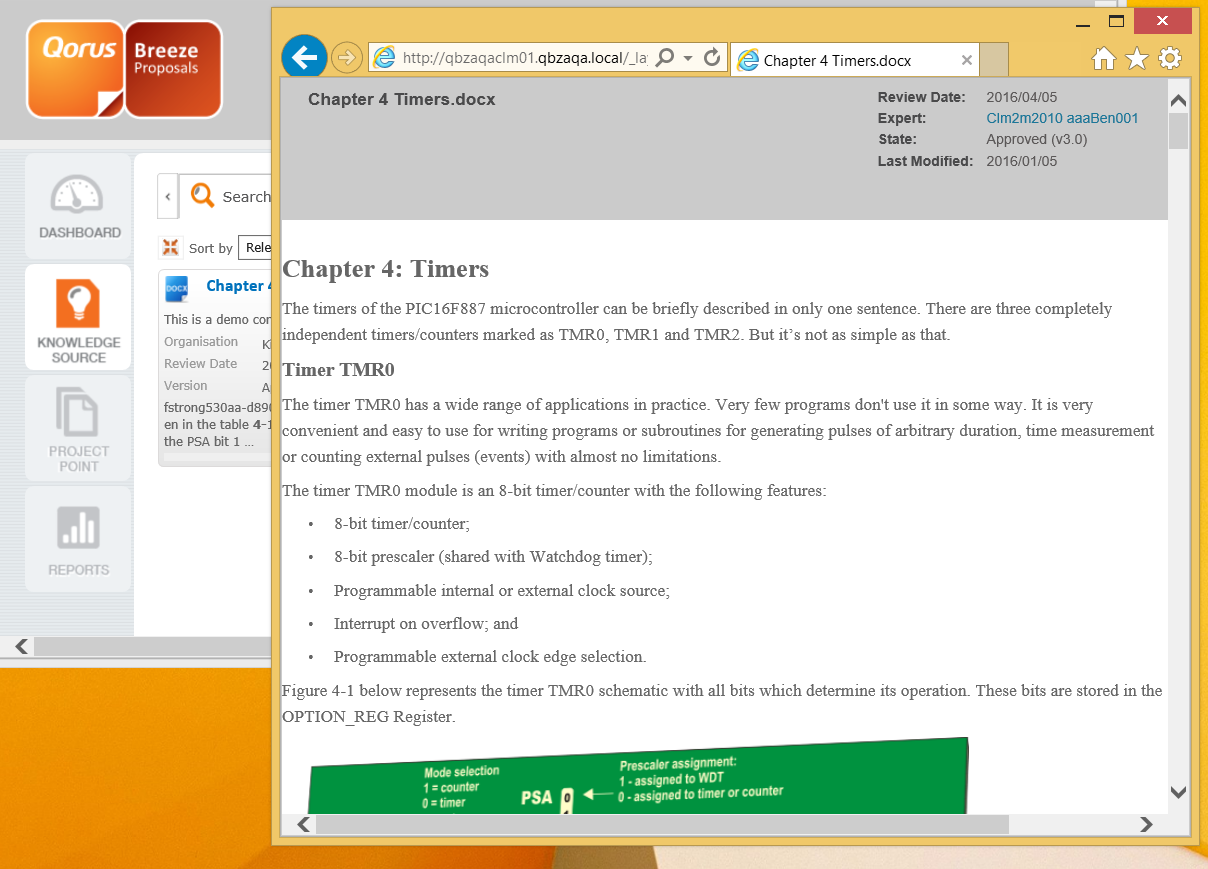Viewport: 1208px width, 869px height.
Task: Click the bullet '8-bit timer/counter;'
Action: pos(402,523)
